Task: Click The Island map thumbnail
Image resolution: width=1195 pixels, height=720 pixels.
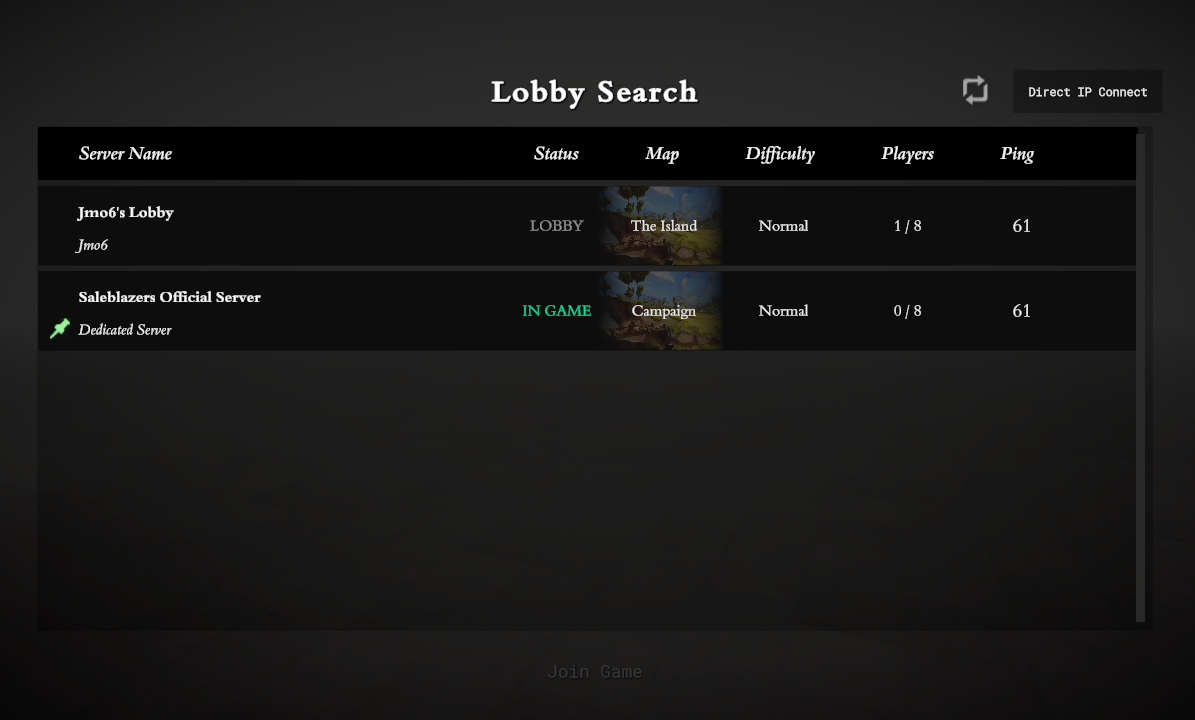Action: tap(661, 226)
